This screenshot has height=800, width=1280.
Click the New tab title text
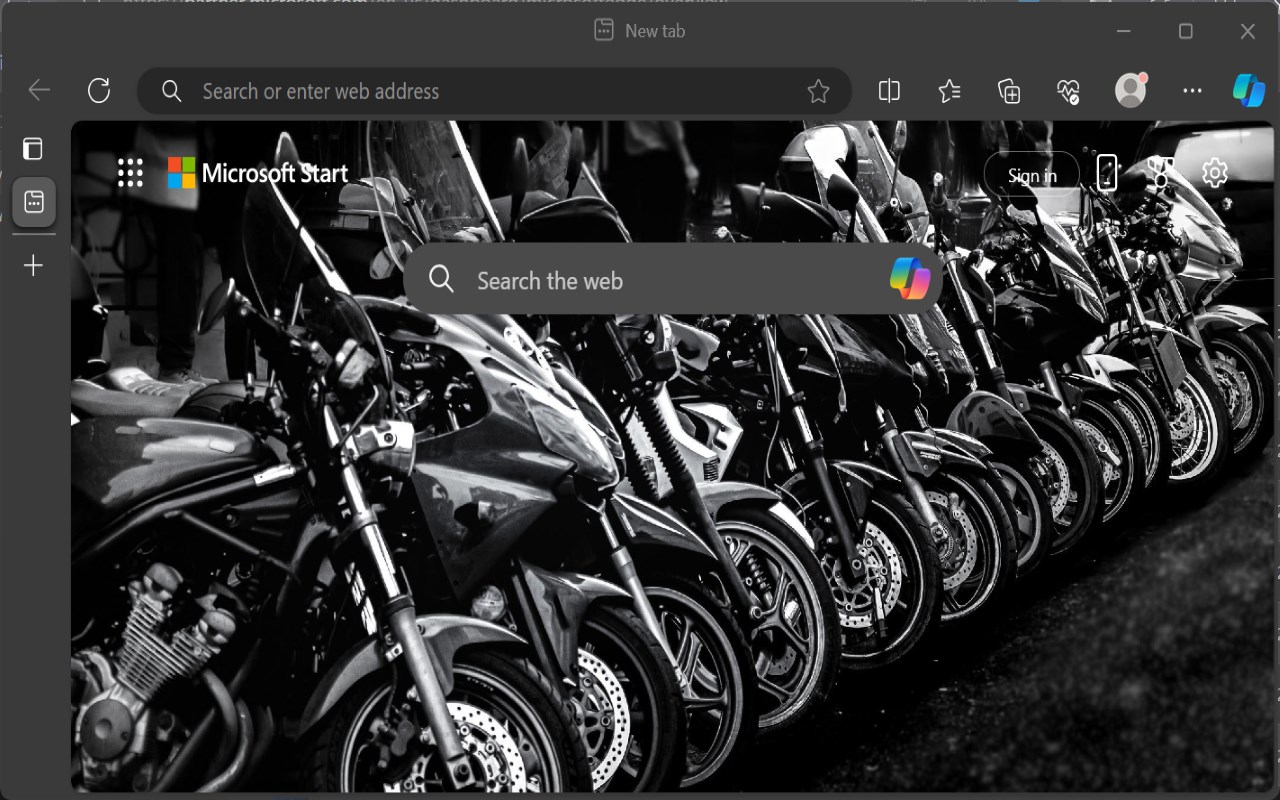point(655,31)
